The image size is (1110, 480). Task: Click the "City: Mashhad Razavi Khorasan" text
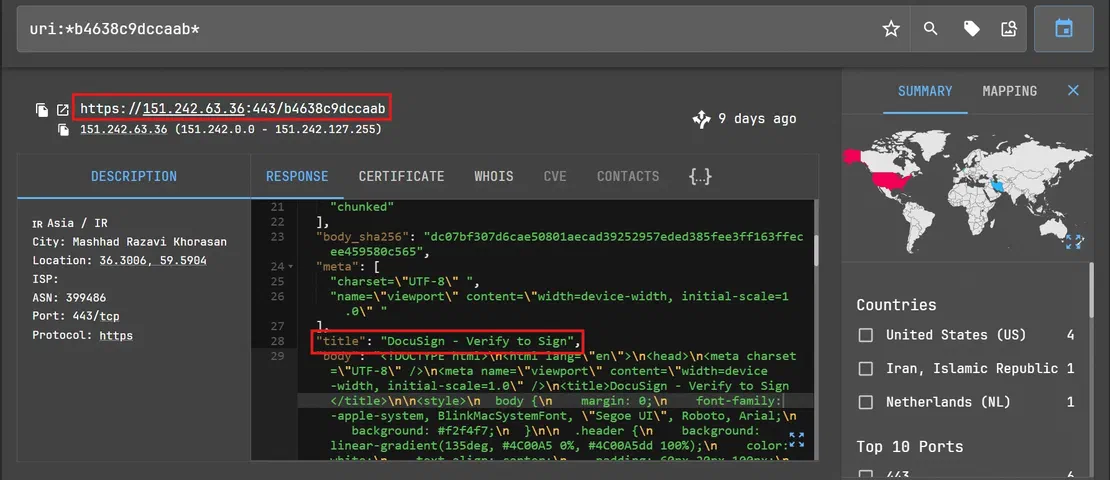130,242
